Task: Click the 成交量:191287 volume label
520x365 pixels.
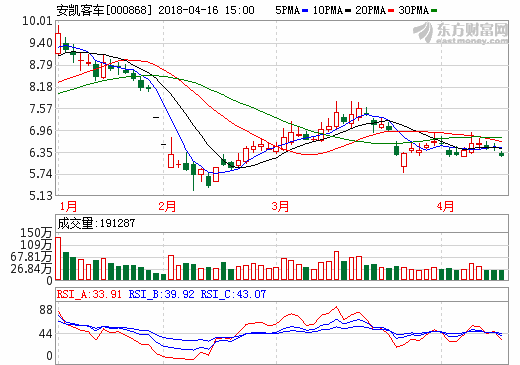Action: (x=96, y=223)
